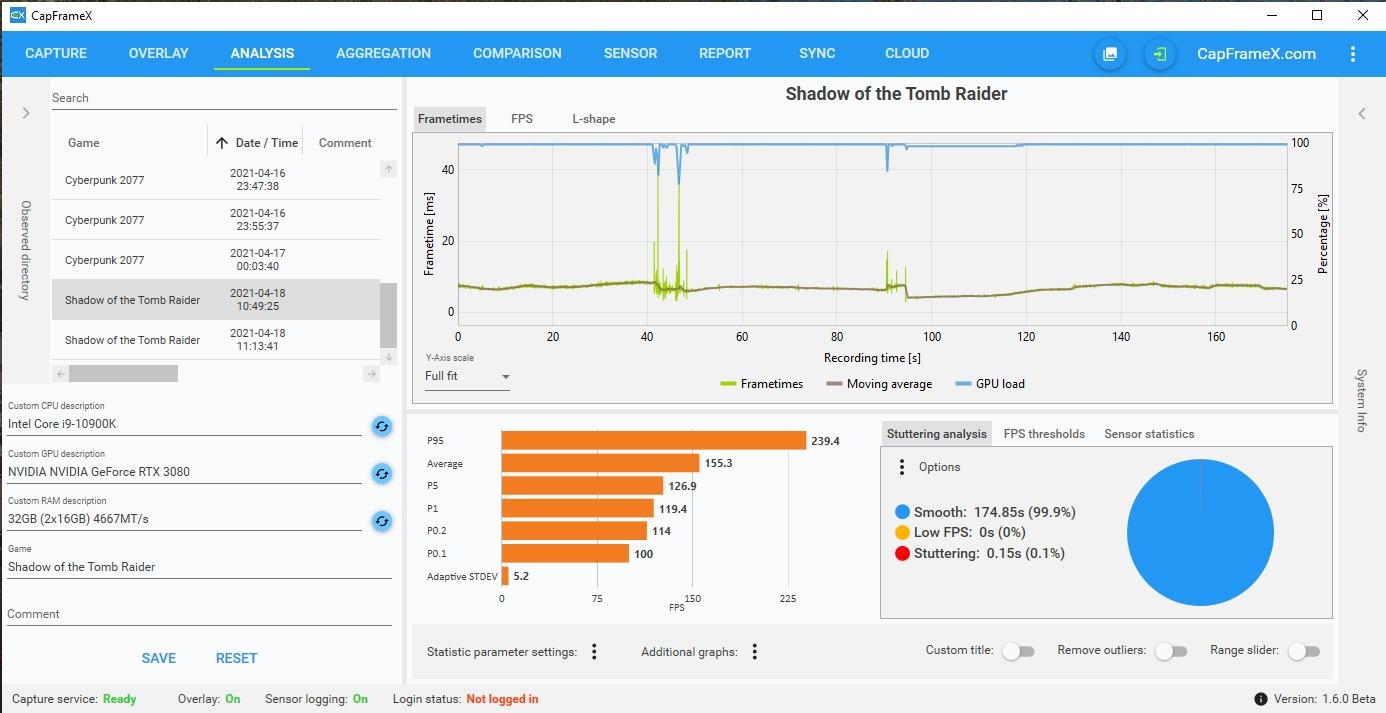
Task: Open the Y-Axis scale dropdown
Action: 467,377
